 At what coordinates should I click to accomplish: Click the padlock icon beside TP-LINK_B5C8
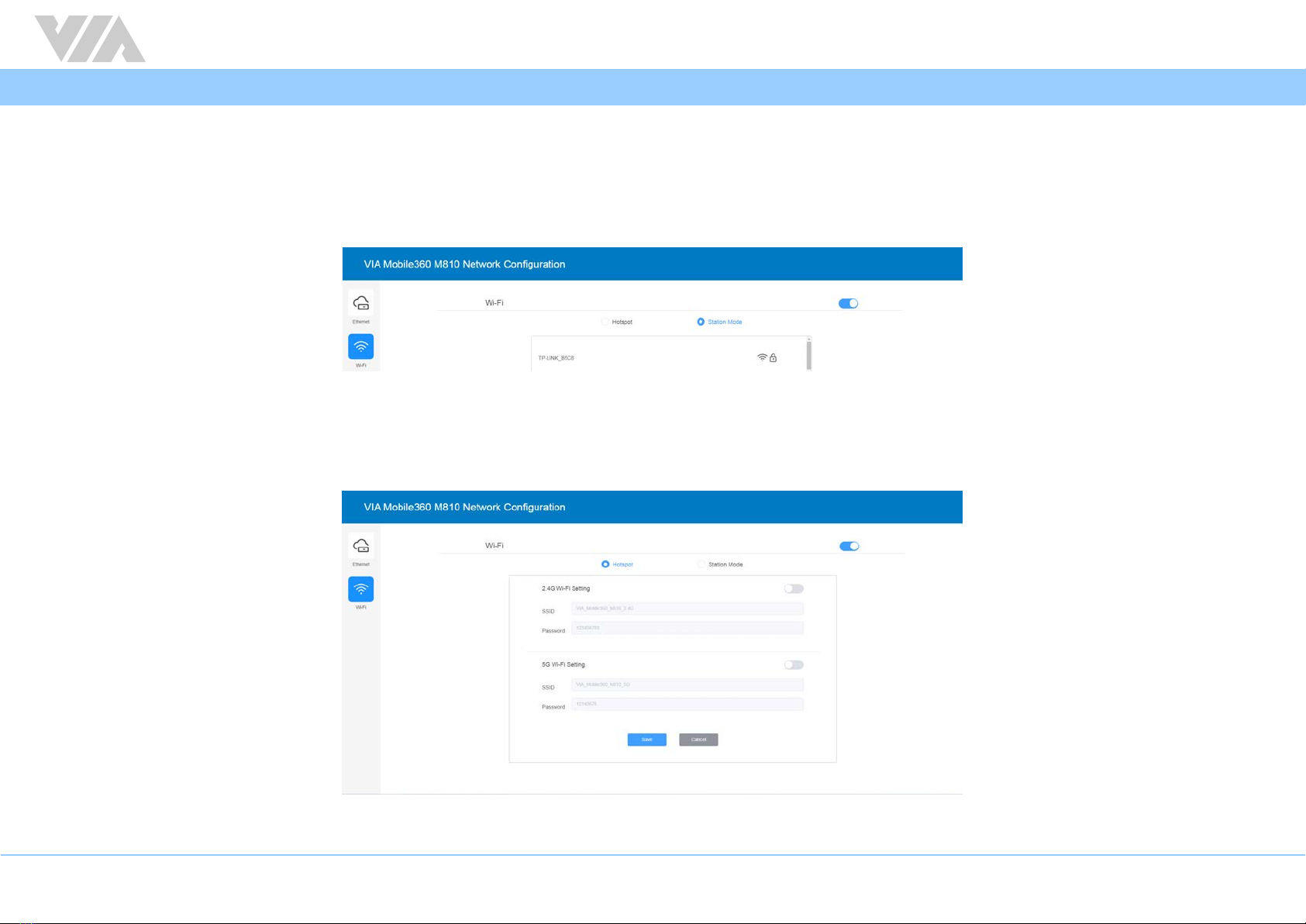click(773, 358)
